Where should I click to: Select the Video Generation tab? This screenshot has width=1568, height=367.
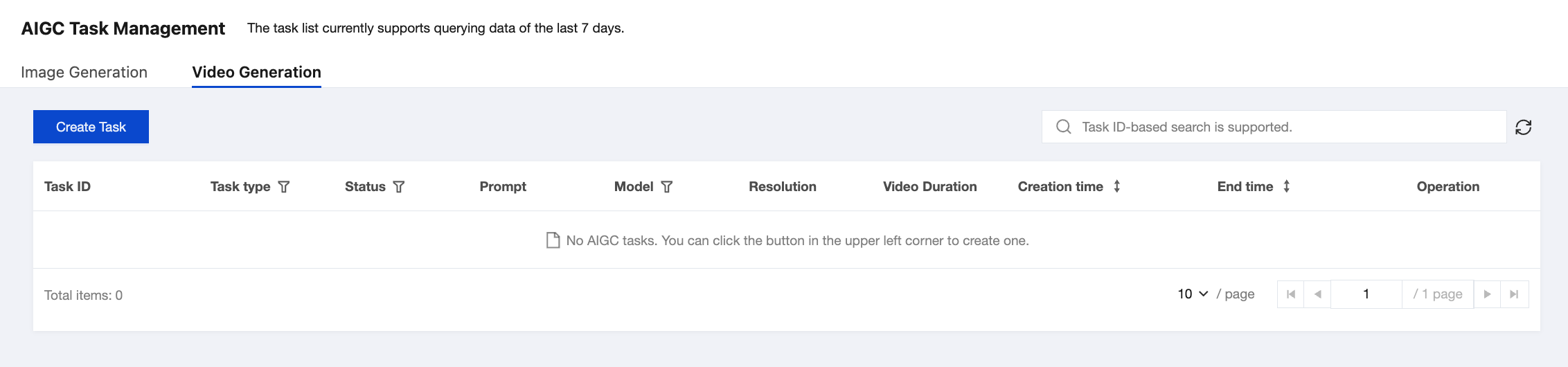(x=256, y=72)
